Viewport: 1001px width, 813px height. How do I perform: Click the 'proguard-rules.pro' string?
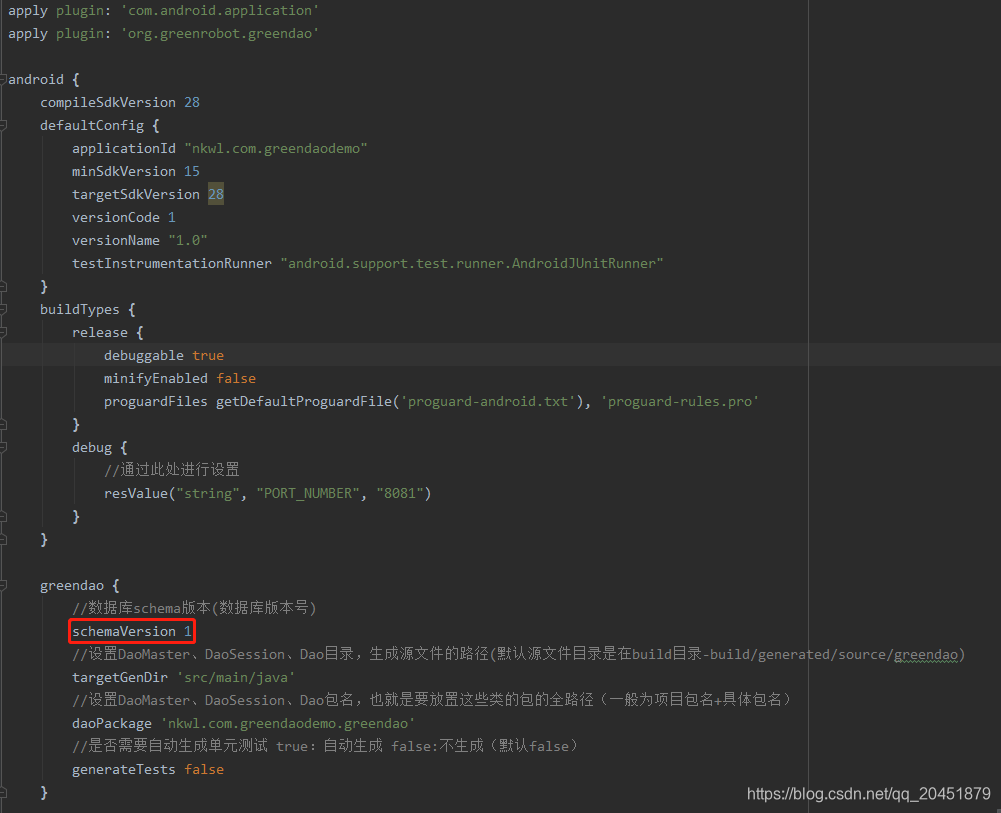[680, 401]
